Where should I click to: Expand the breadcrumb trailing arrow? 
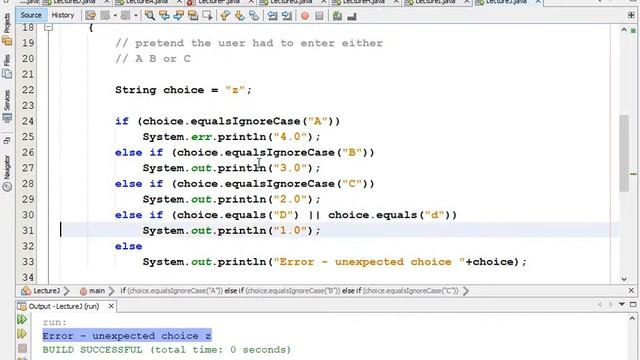466,291
